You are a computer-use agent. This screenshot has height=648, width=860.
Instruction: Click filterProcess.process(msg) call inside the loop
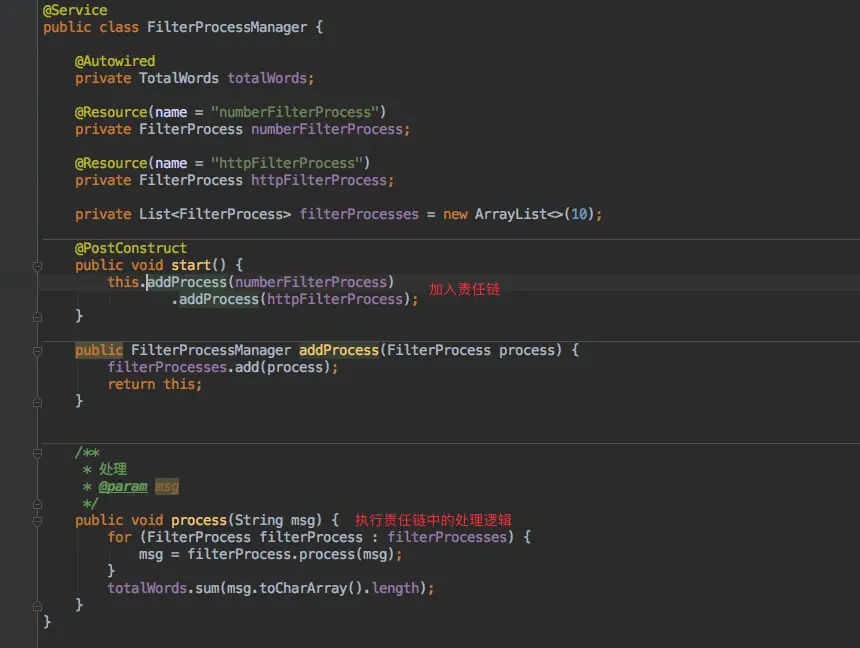(x=291, y=554)
